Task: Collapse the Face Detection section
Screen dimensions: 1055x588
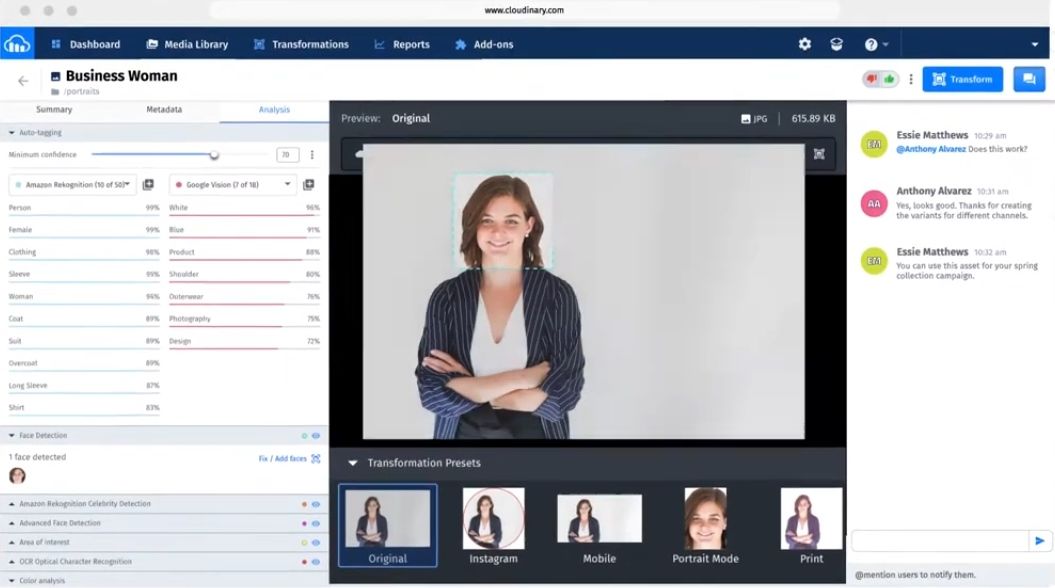Action: [x=11, y=436]
